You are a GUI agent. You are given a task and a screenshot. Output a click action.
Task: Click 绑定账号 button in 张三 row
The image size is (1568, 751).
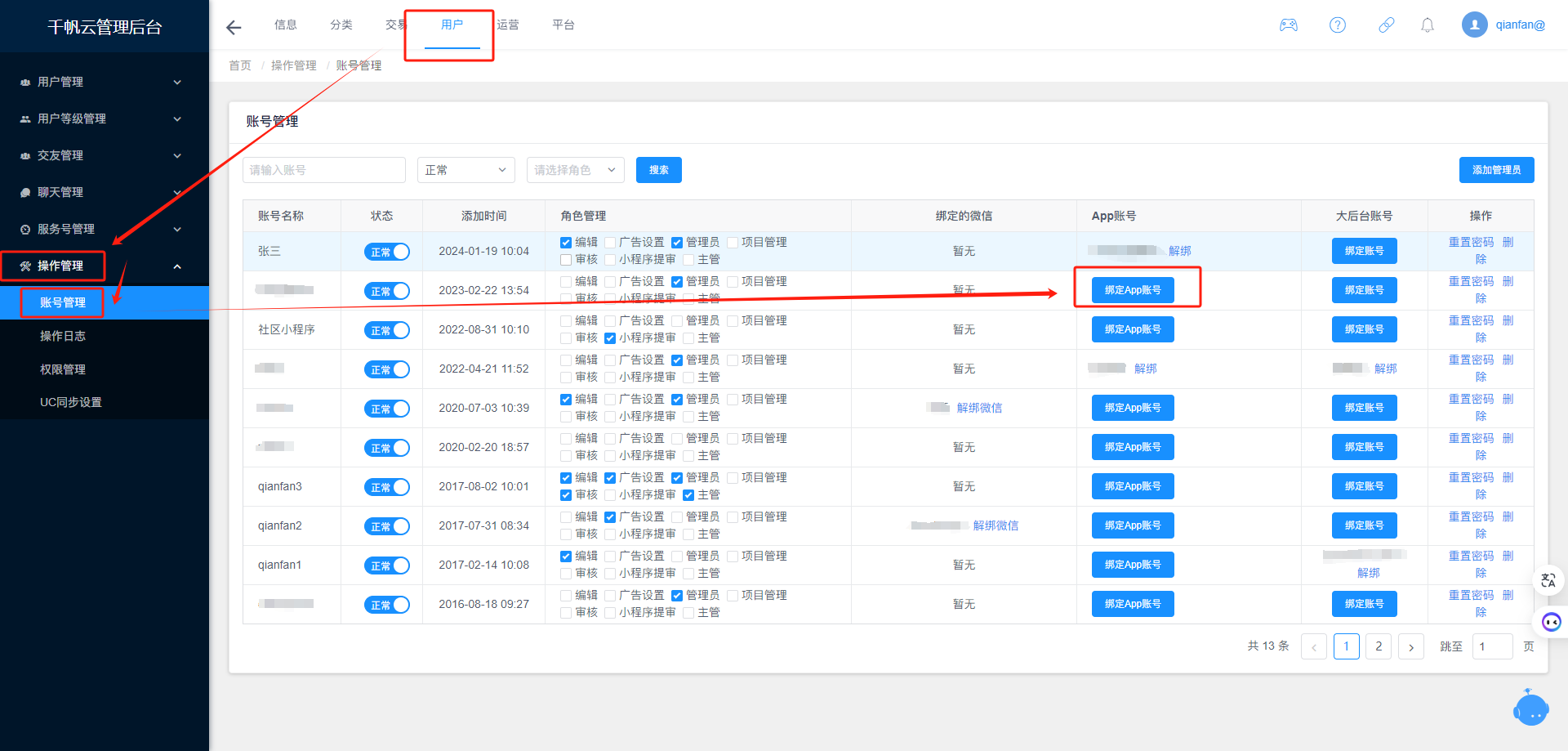click(1365, 251)
